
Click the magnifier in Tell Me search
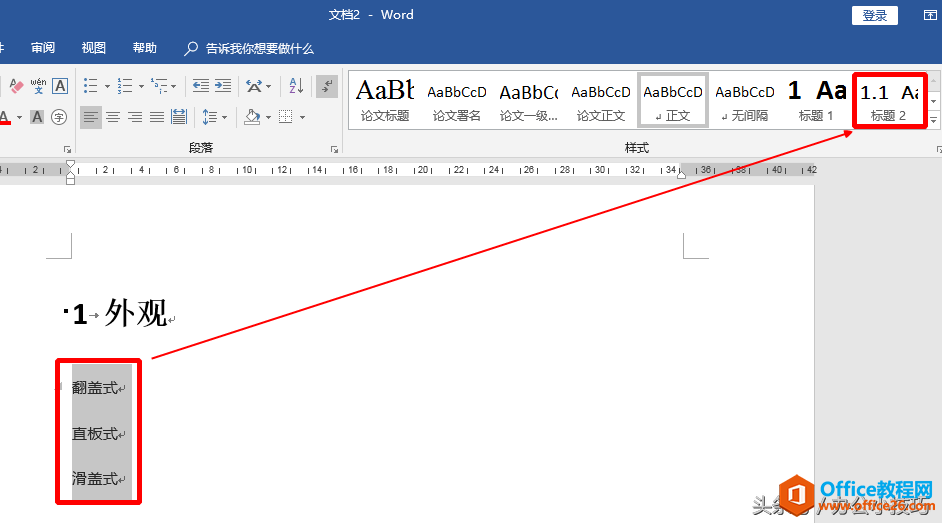[191, 49]
